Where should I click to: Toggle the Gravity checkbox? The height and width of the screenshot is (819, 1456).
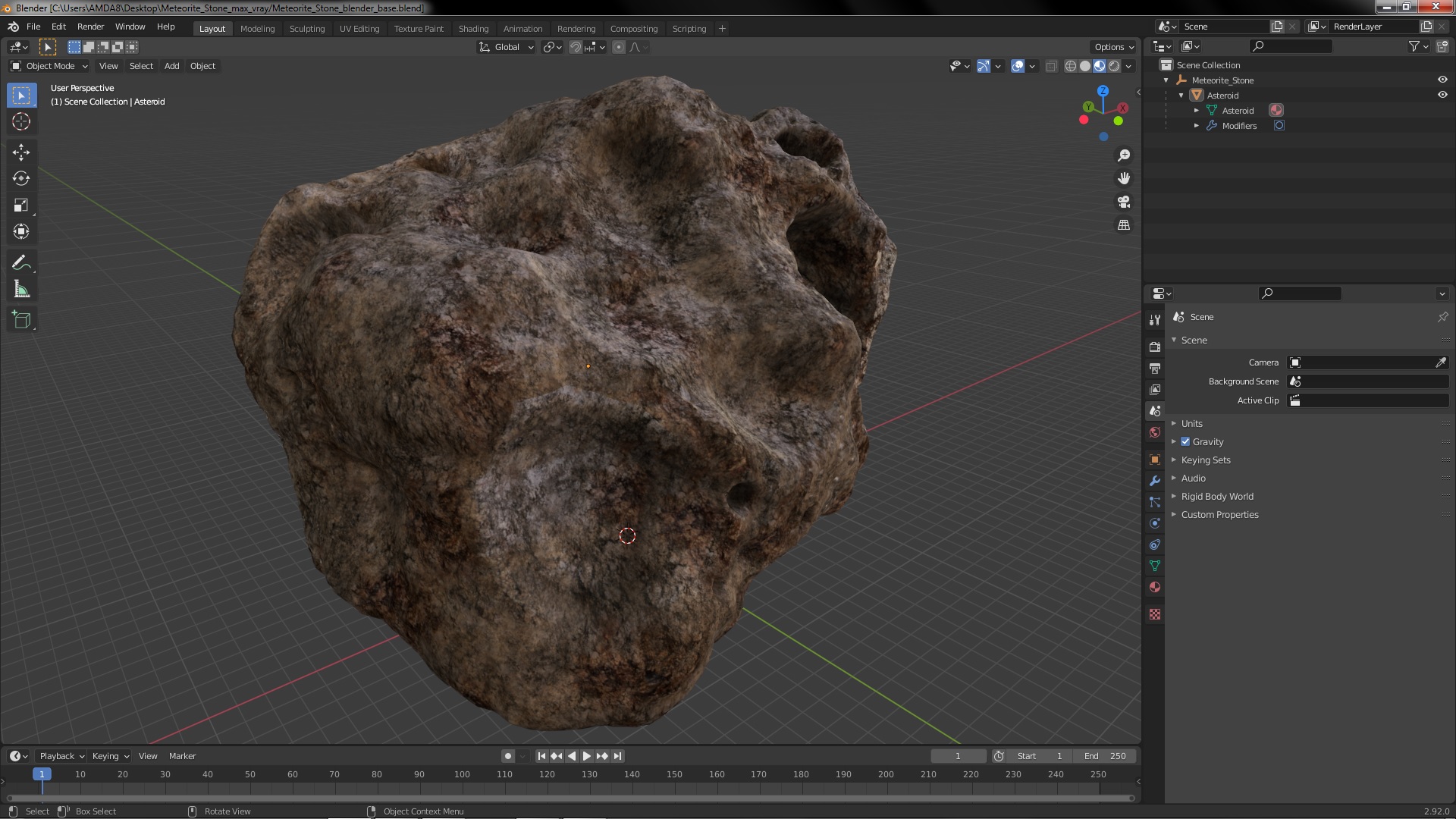(1185, 441)
